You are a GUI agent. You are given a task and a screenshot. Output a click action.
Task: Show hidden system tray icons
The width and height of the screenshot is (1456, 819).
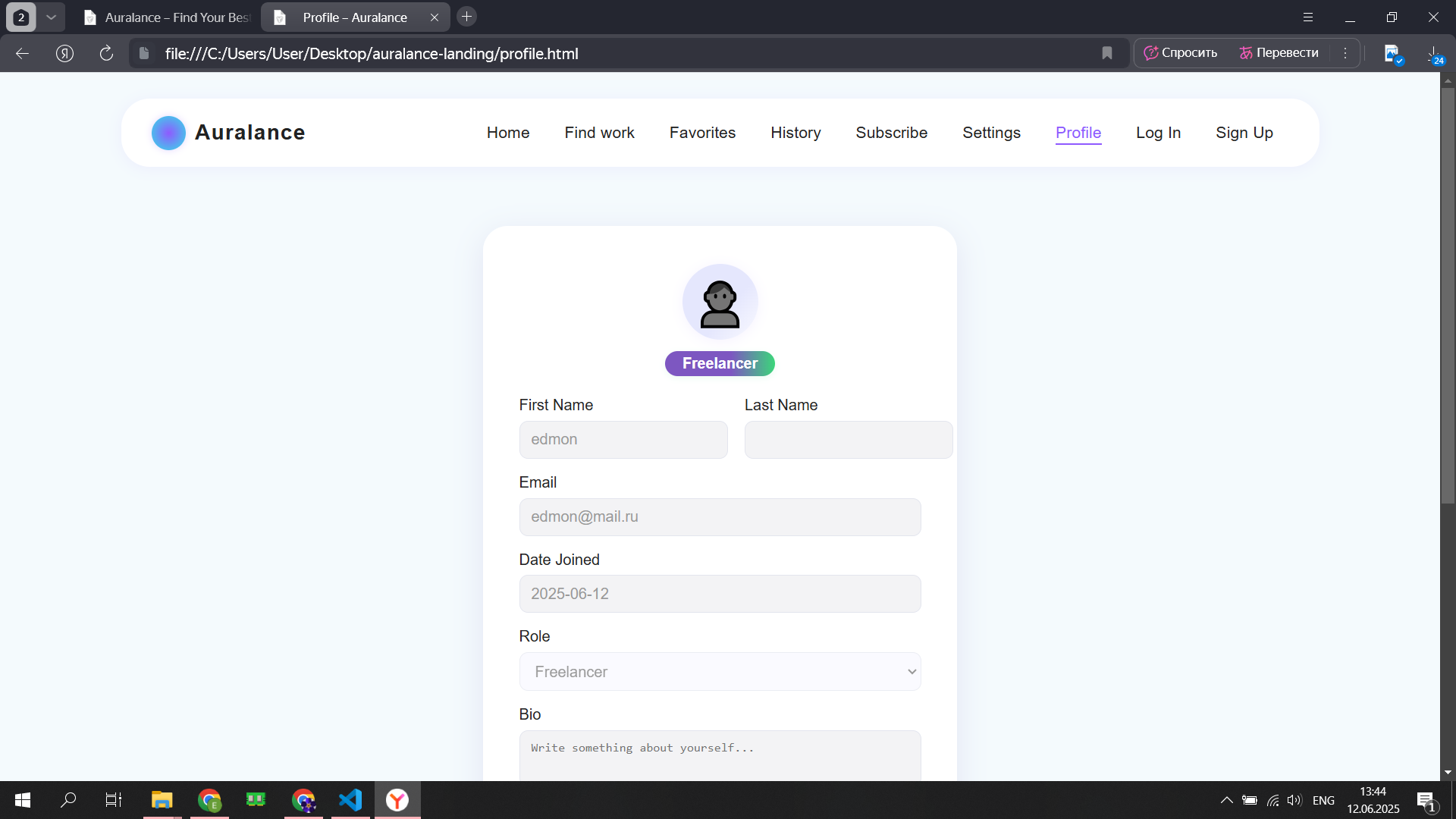(x=1225, y=800)
